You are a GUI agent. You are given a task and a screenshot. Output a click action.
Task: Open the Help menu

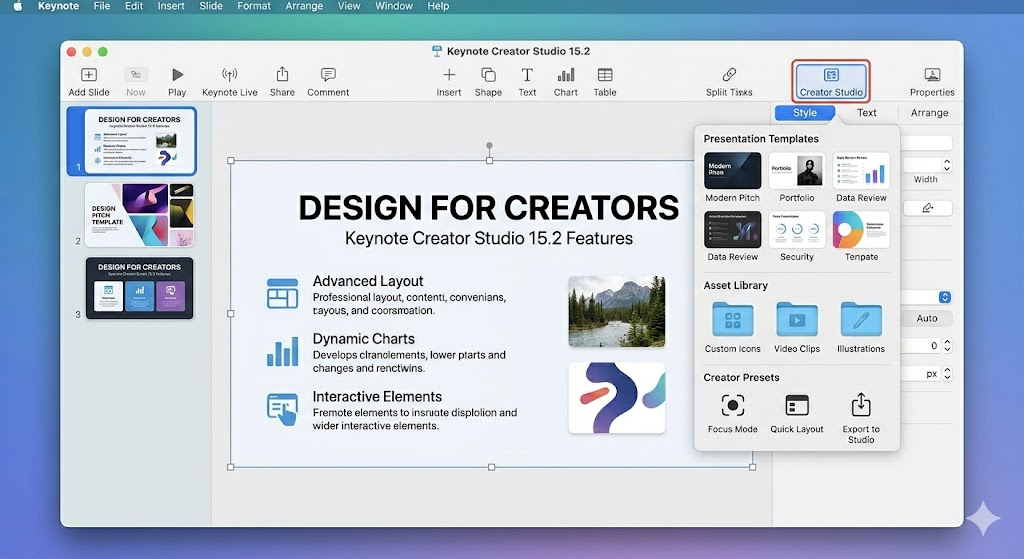point(438,6)
